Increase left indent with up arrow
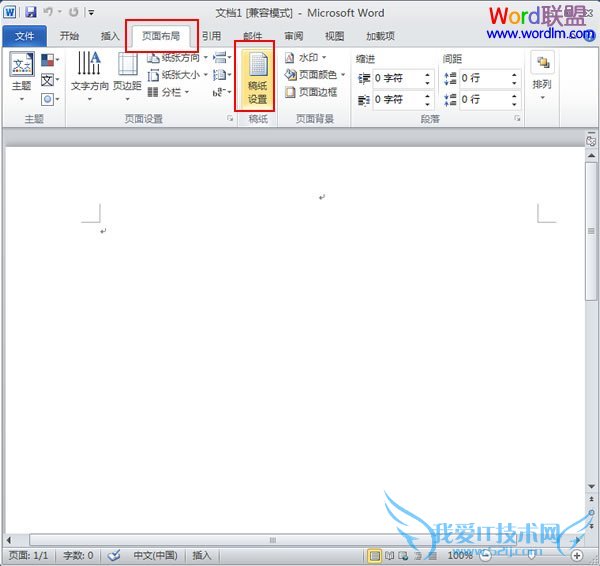Screen dimensions: 600x566 427,74
